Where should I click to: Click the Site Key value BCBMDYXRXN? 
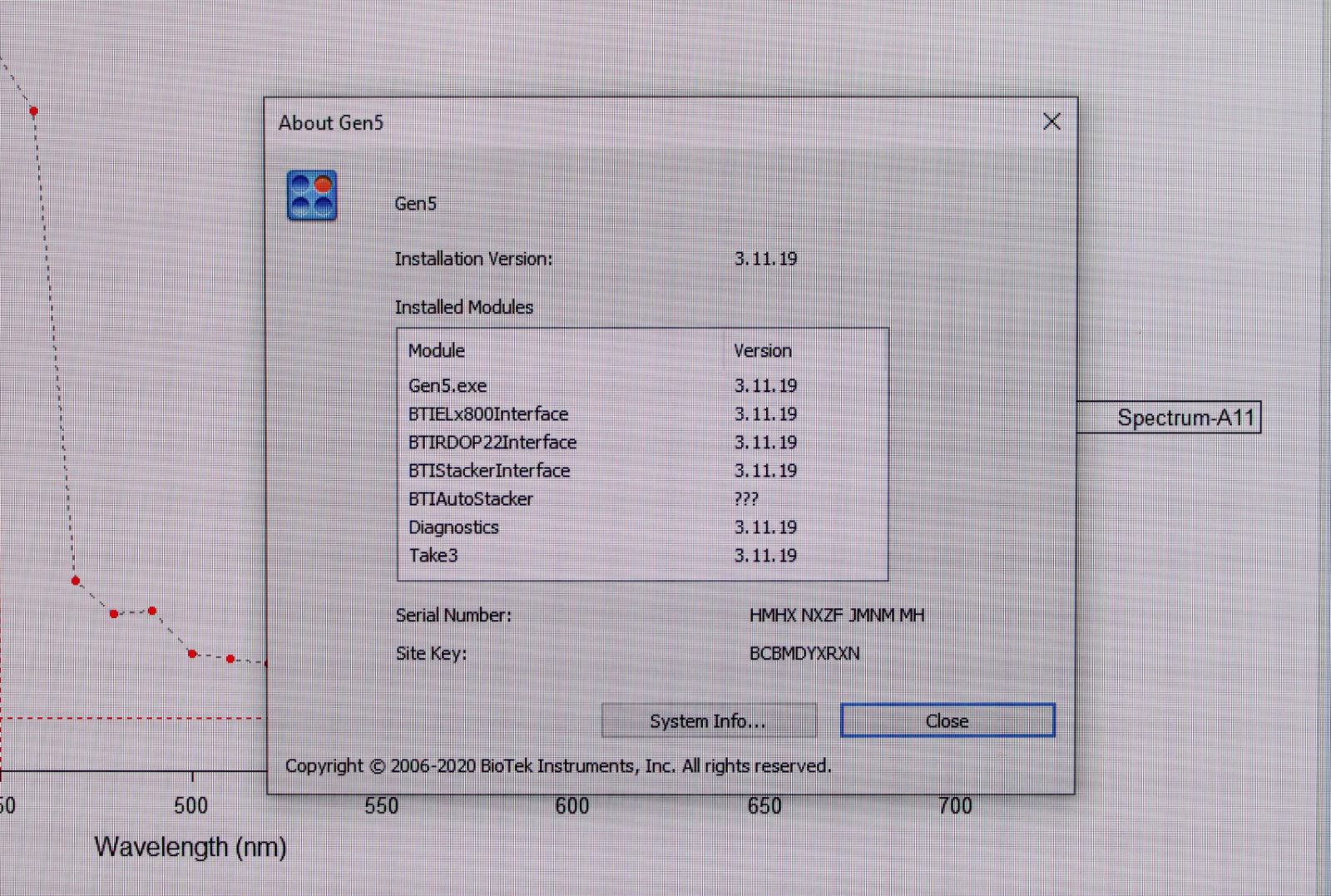pos(804,654)
